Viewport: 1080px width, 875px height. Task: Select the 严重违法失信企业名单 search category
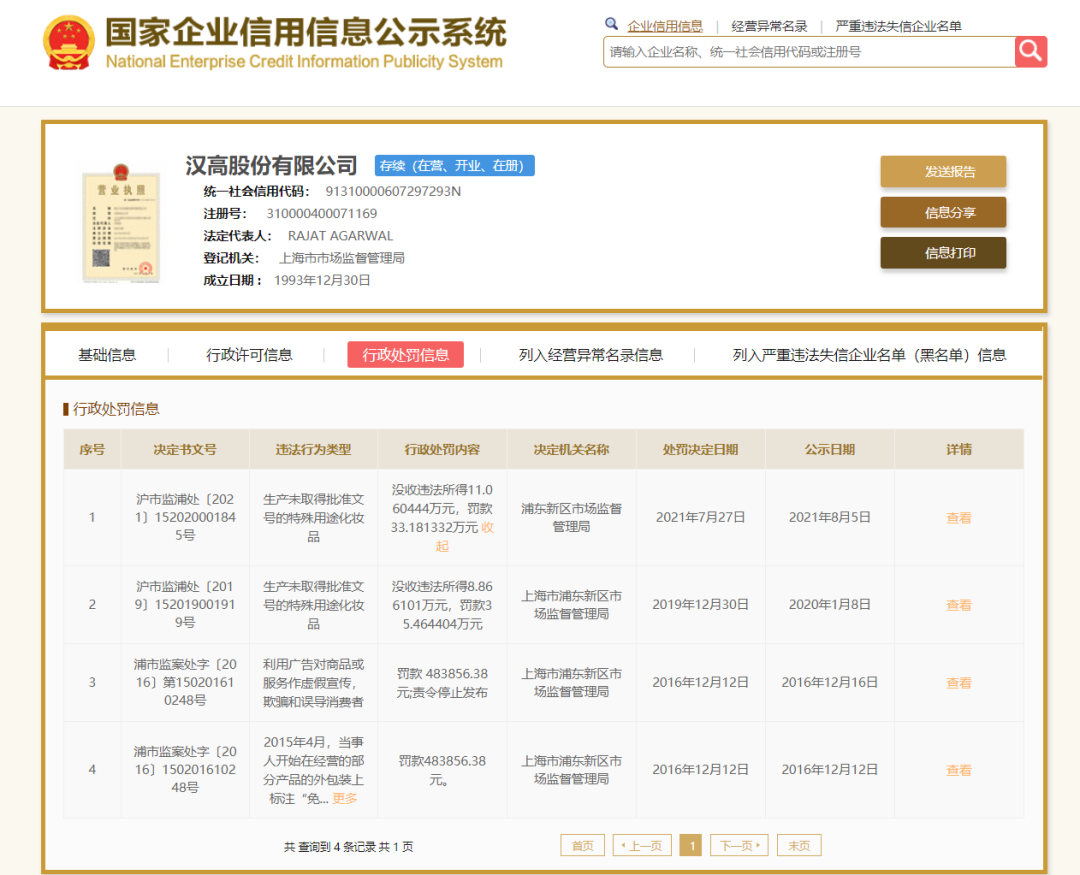[898, 26]
